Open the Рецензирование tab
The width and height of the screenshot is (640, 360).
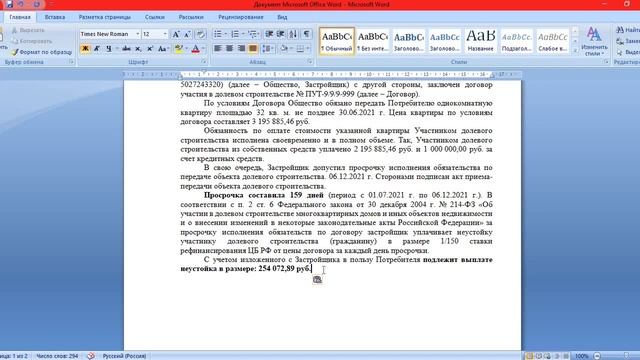point(241,17)
